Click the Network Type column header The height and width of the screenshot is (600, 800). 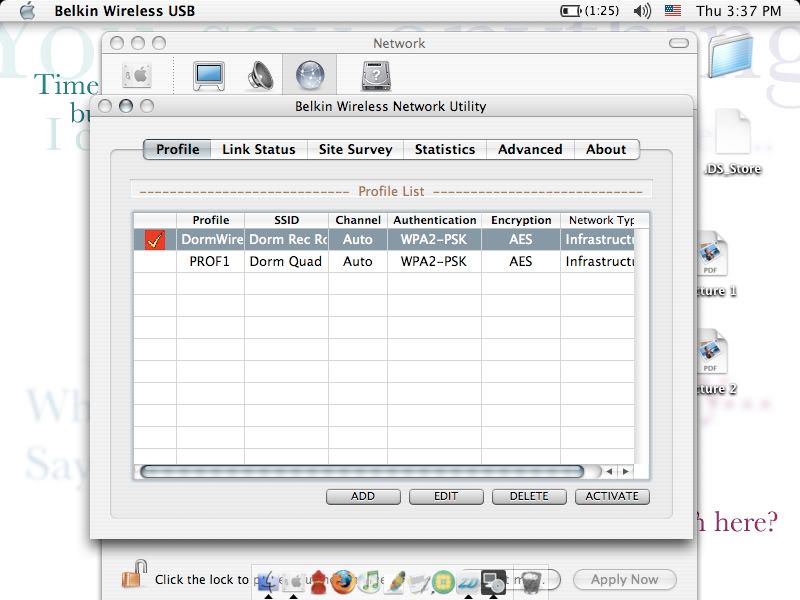601,220
